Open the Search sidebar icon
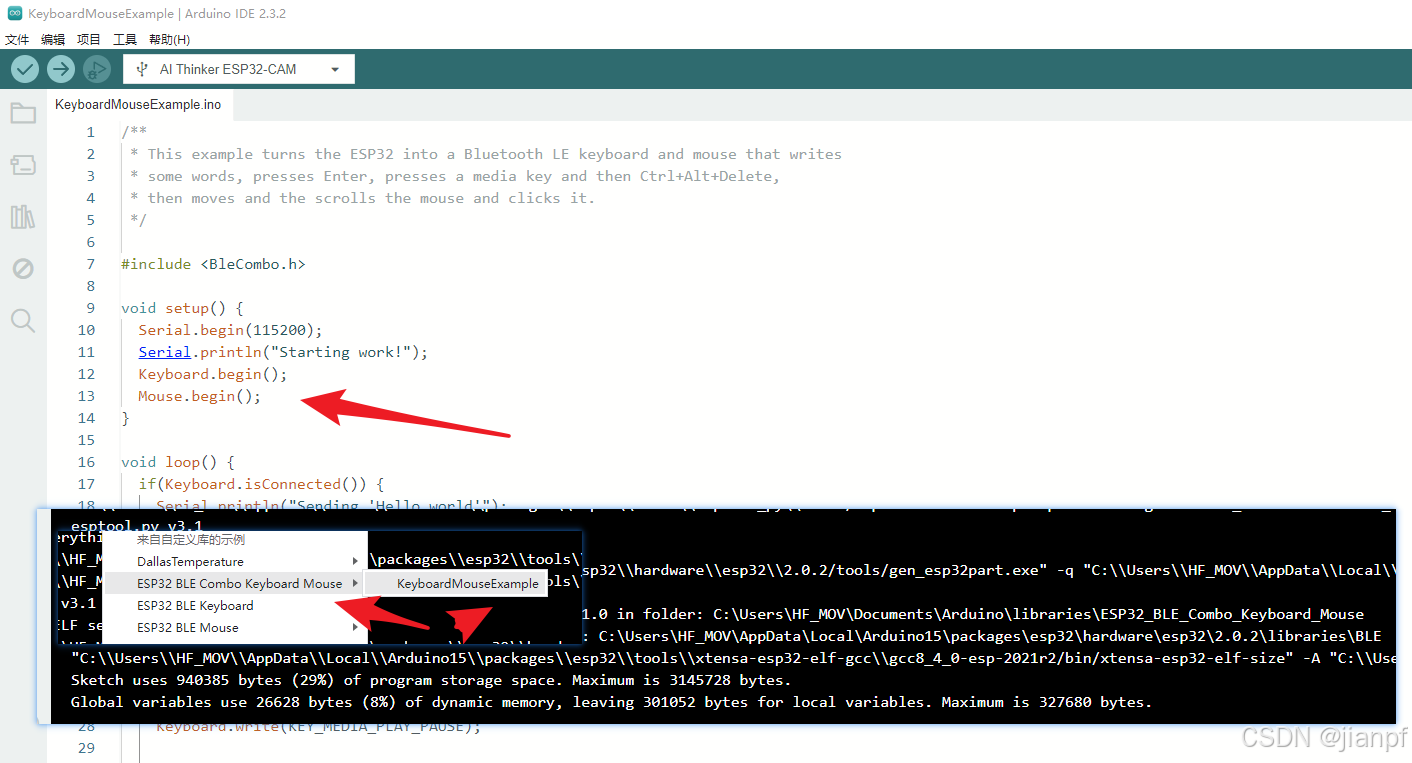The height and width of the screenshot is (763, 1412). 23,321
